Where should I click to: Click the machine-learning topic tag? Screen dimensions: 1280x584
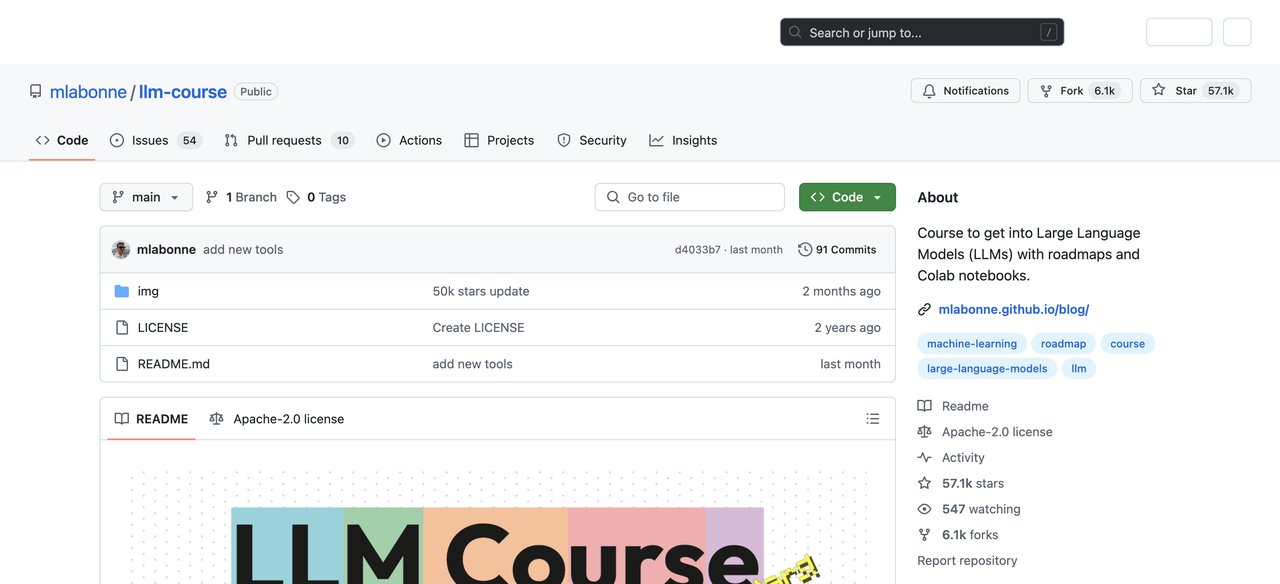(x=972, y=343)
